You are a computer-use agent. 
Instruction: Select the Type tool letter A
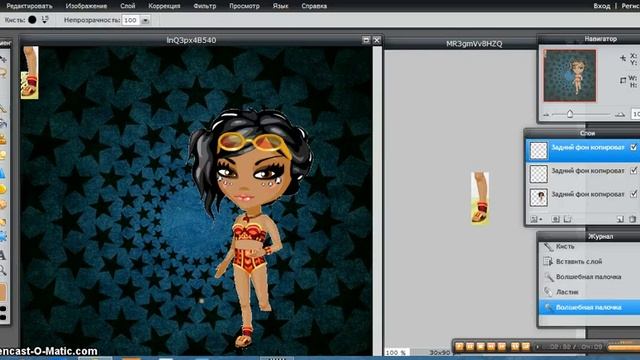[3, 255]
